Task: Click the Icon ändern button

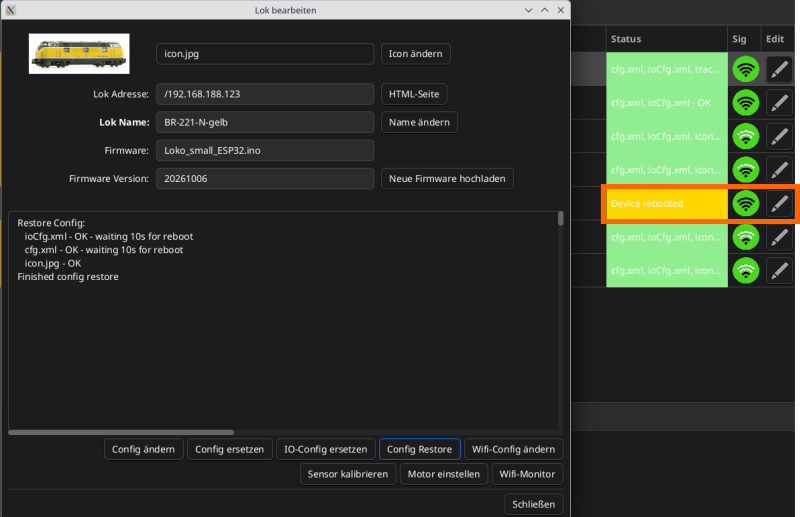Action: 415,54
